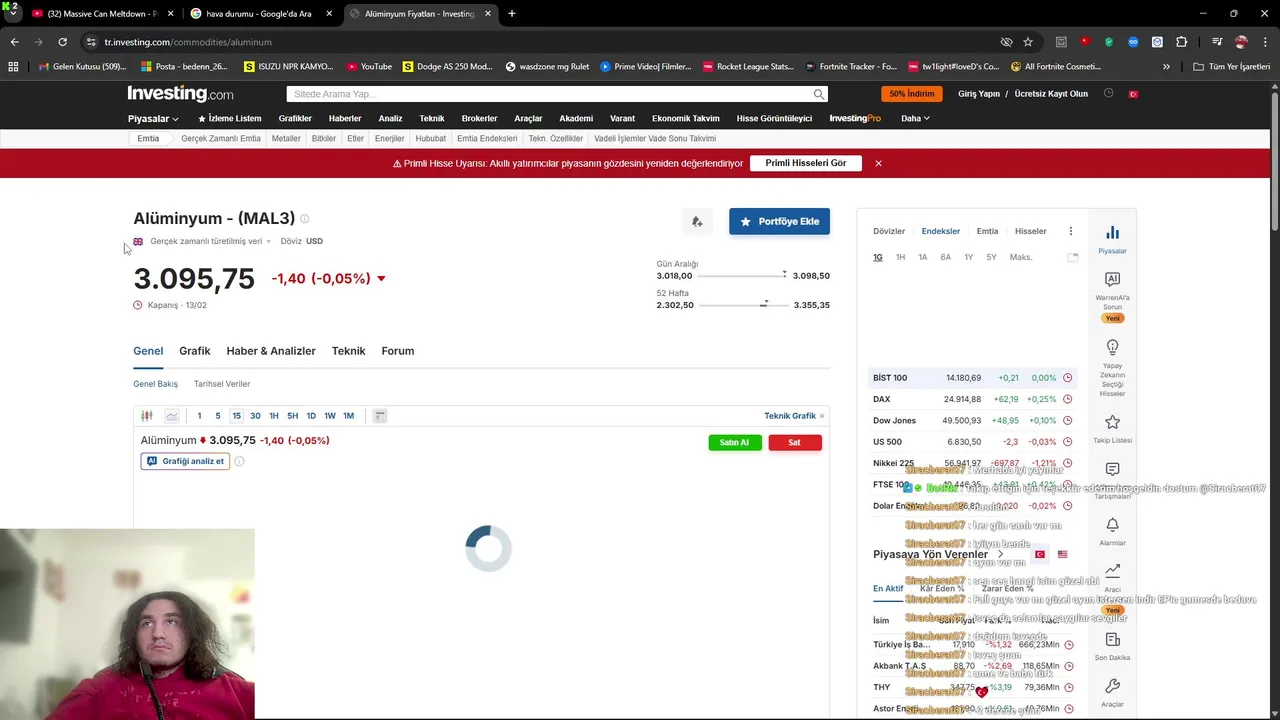Viewport: 1280px width, 720px height.
Task: Open the Tüm Yer İşaretleri folder
Action: [1231, 67]
